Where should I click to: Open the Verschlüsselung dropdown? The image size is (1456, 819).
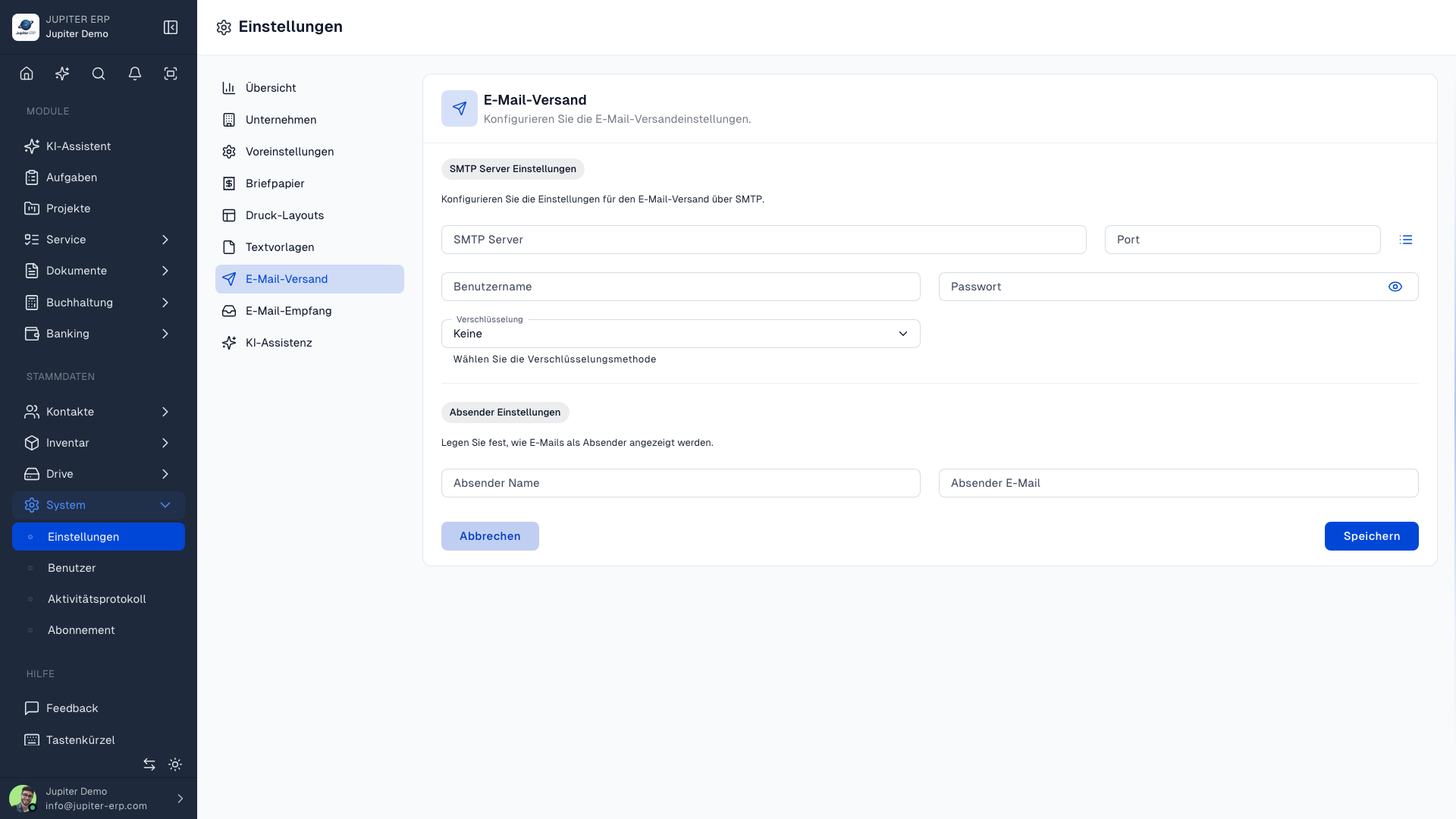tap(680, 334)
